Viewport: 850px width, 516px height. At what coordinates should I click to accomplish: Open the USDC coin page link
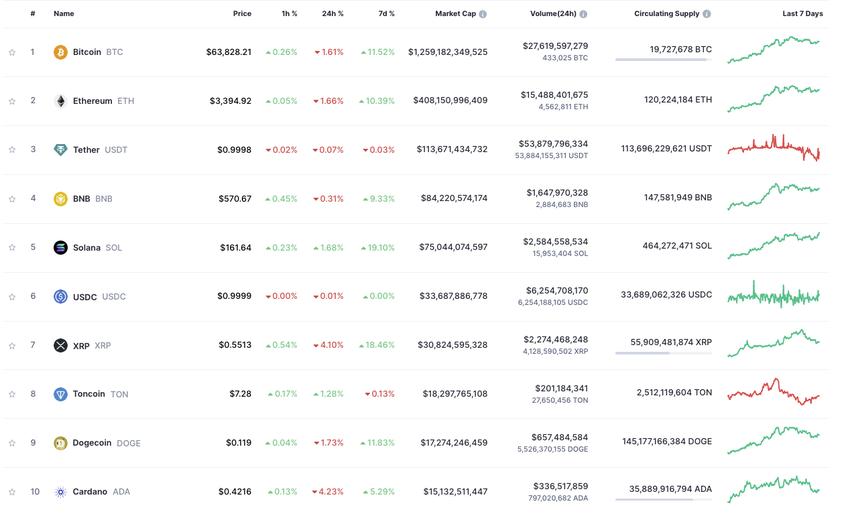click(x=86, y=297)
